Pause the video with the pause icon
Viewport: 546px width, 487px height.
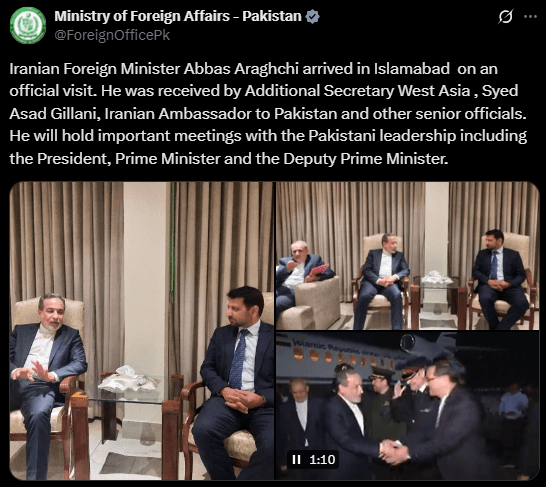(x=296, y=459)
